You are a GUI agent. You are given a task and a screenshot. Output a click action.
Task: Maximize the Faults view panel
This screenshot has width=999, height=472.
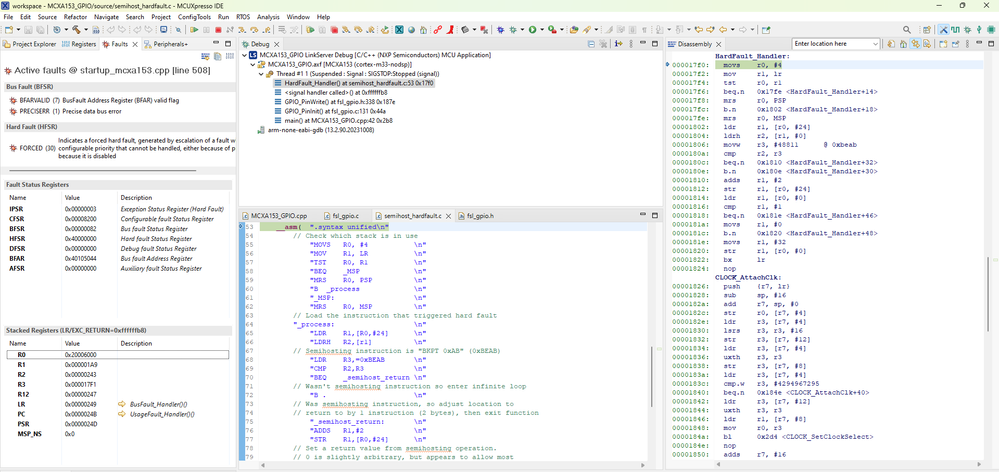[x=227, y=44]
